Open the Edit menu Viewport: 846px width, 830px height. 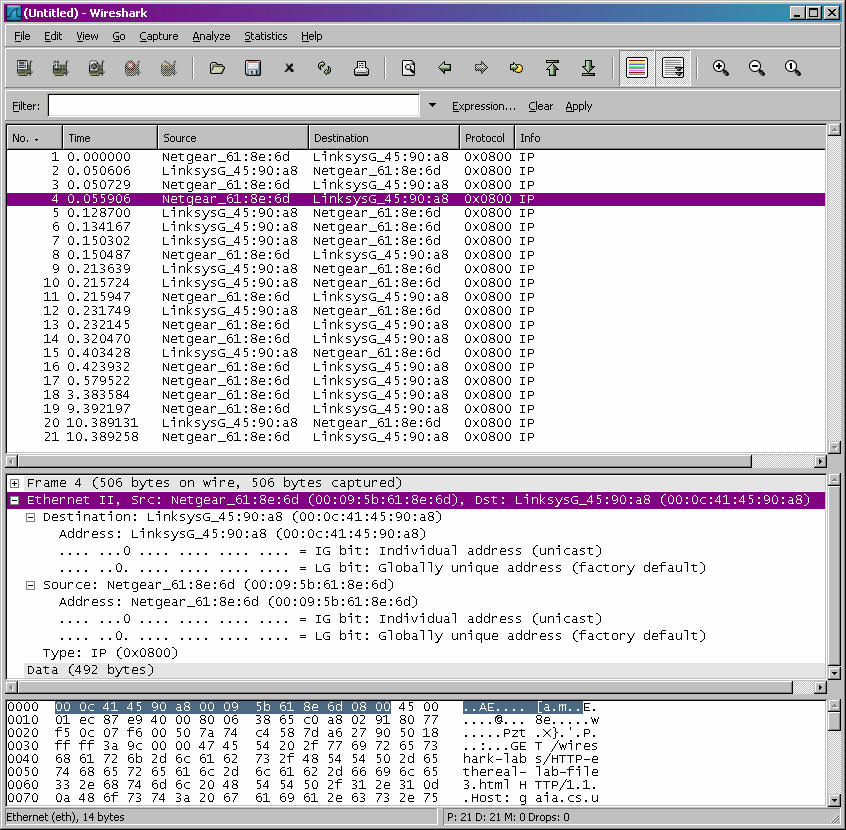point(53,36)
